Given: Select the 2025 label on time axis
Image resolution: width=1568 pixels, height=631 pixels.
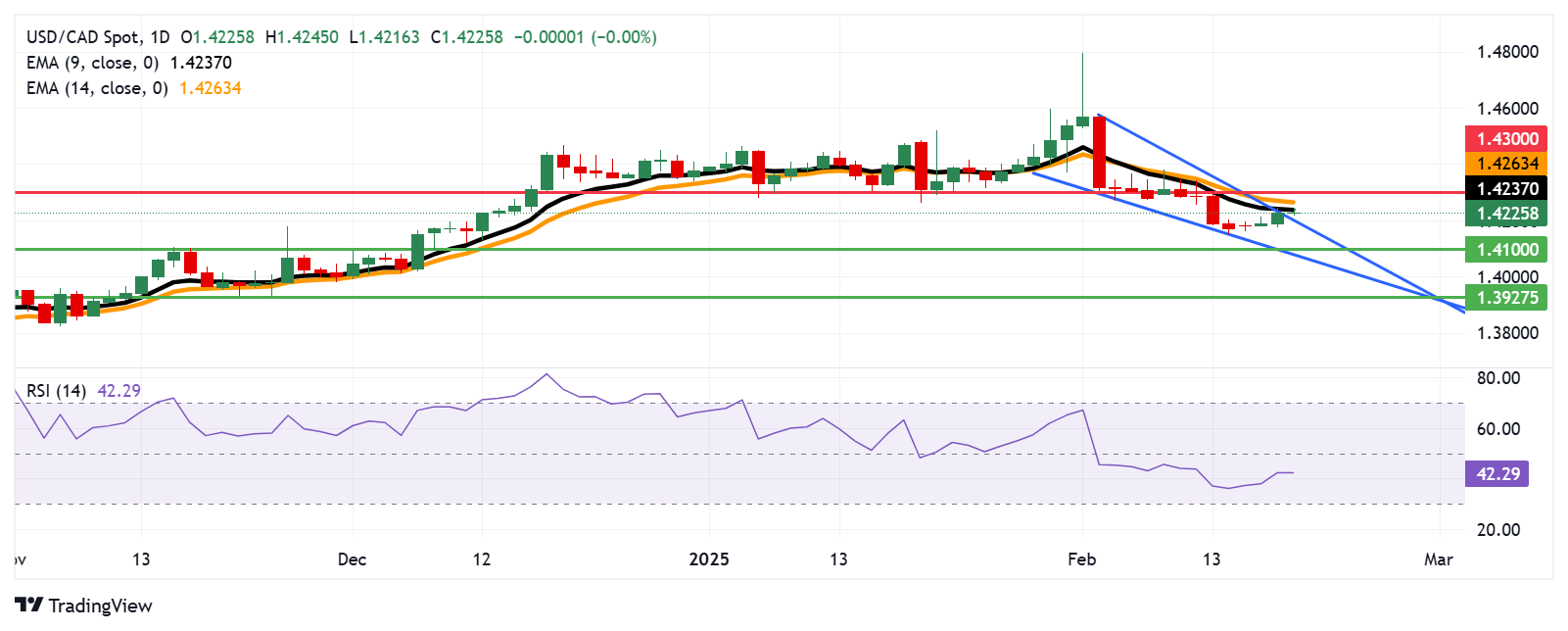Looking at the screenshot, I should tap(709, 559).
